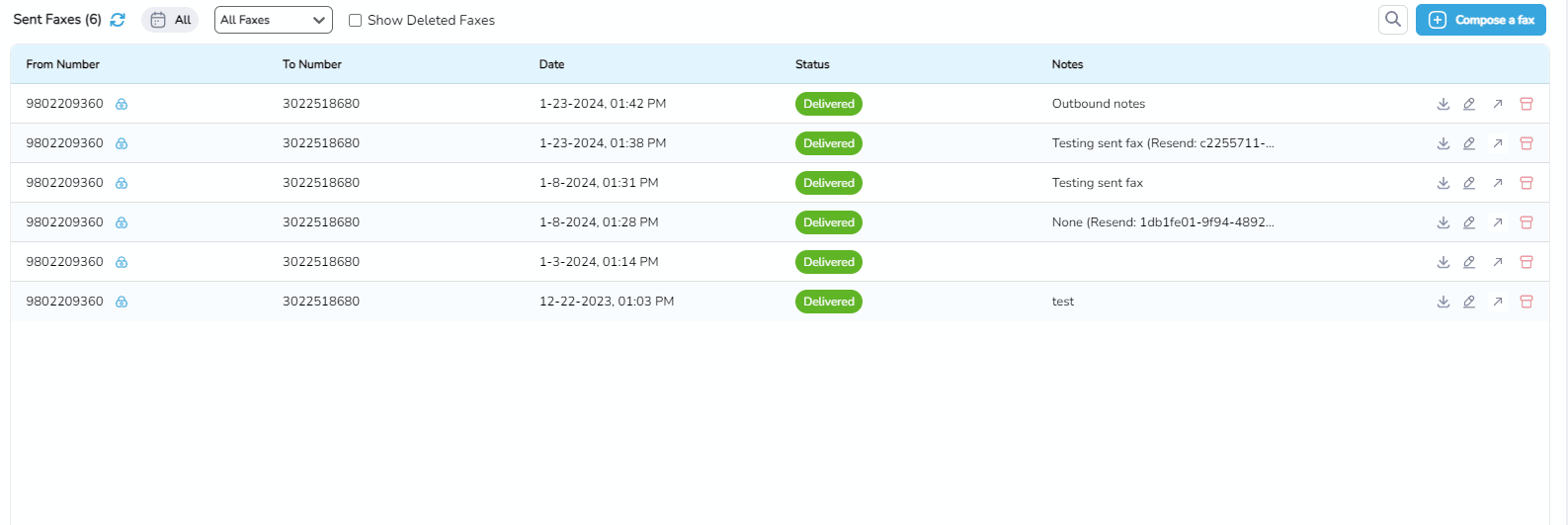Click cloud icon in the 01:38 PM row

click(x=122, y=143)
